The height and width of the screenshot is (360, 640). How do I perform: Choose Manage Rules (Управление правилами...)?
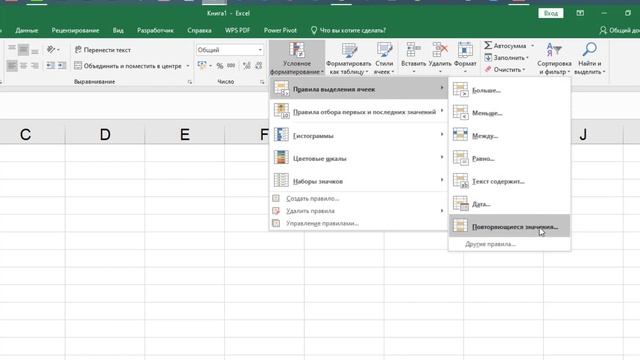tap(359, 223)
